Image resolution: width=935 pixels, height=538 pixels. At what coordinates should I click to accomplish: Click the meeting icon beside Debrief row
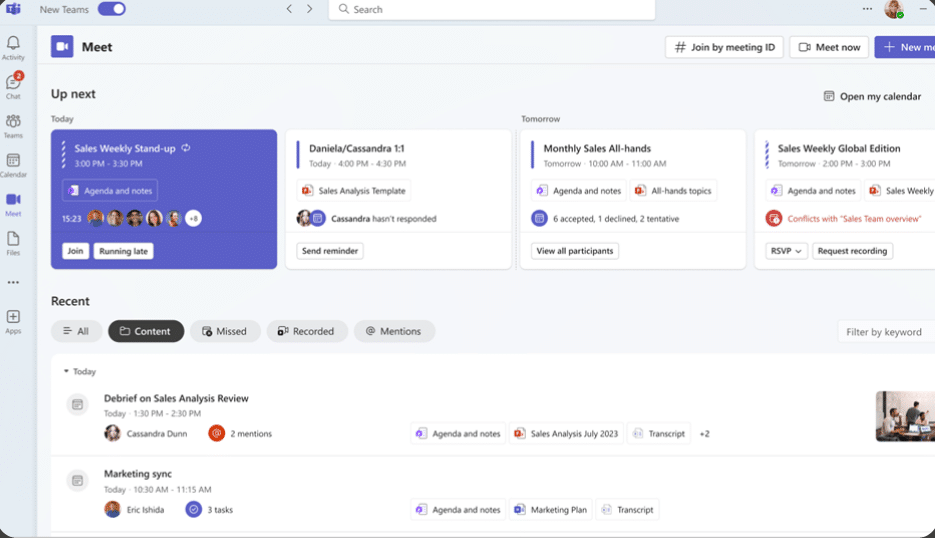[77, 404]
